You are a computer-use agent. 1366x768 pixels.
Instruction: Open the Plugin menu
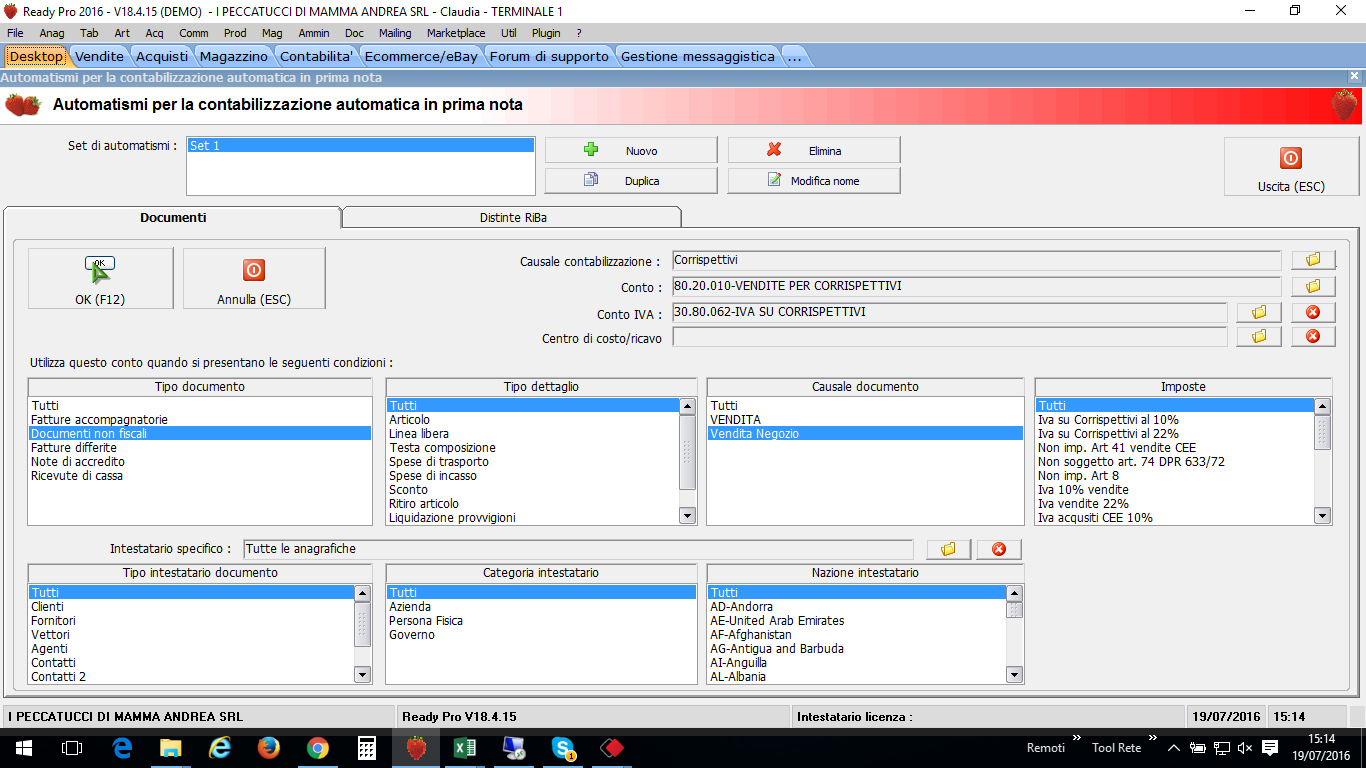coord(546,33)
